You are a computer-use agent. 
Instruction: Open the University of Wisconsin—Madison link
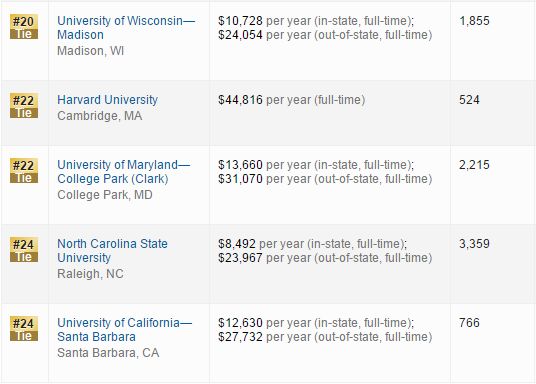126,28
